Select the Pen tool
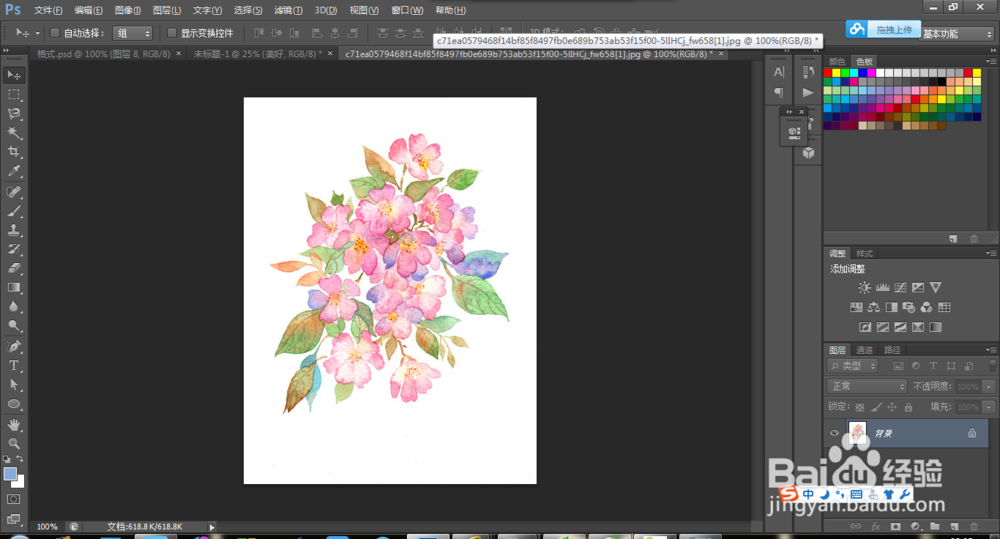1000x539 pixels. point(13,346)
